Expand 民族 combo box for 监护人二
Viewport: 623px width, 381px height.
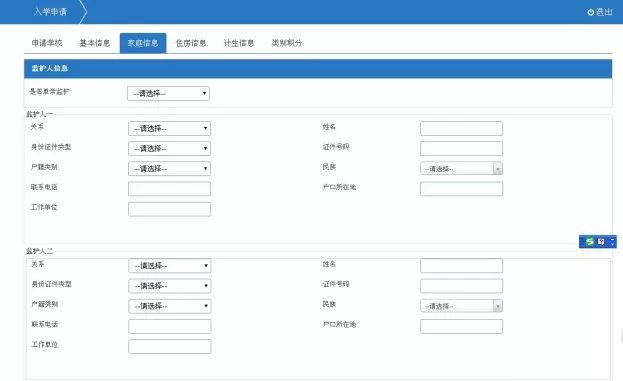[461, 306]
